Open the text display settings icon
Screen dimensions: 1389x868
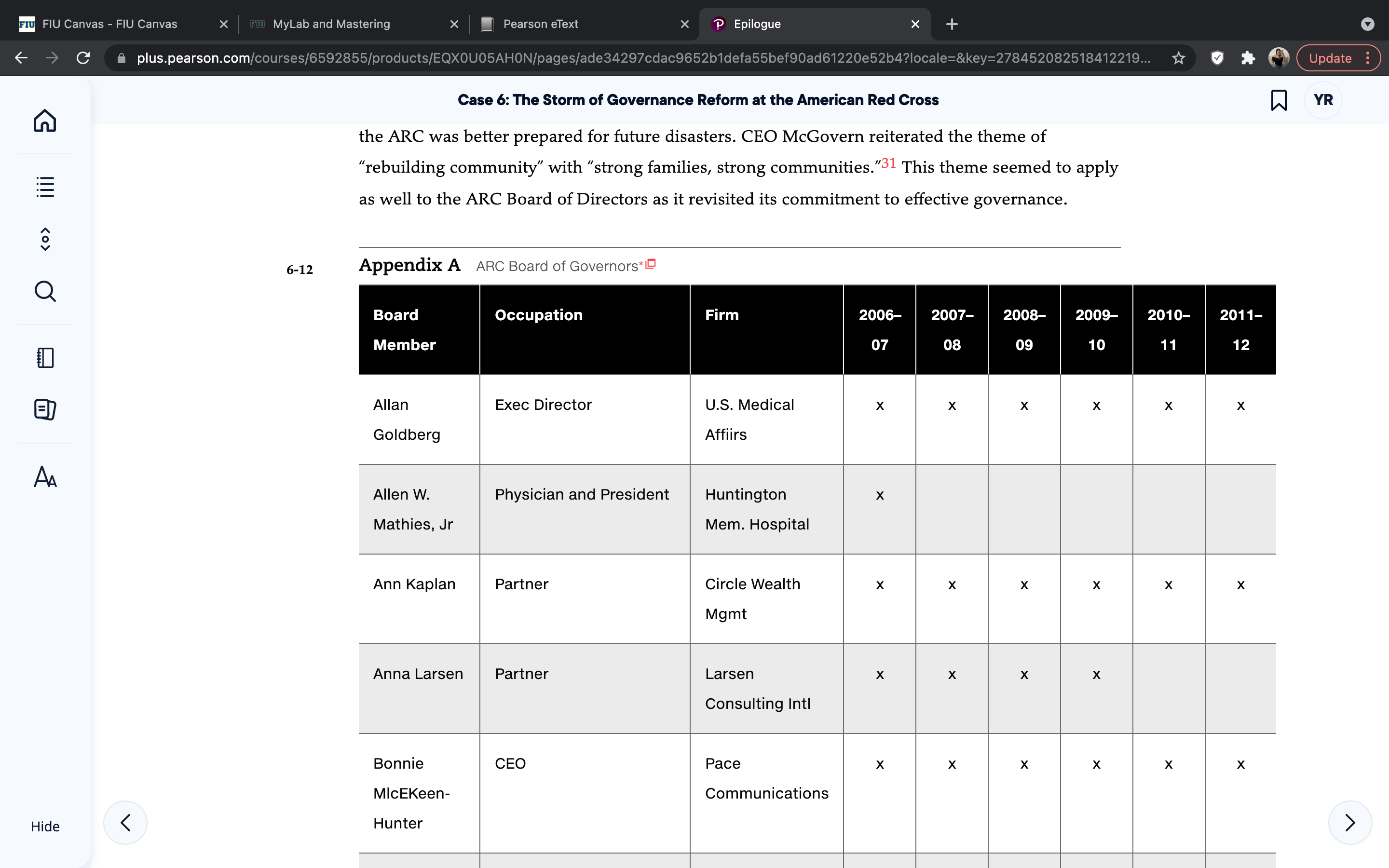(45, 476)
